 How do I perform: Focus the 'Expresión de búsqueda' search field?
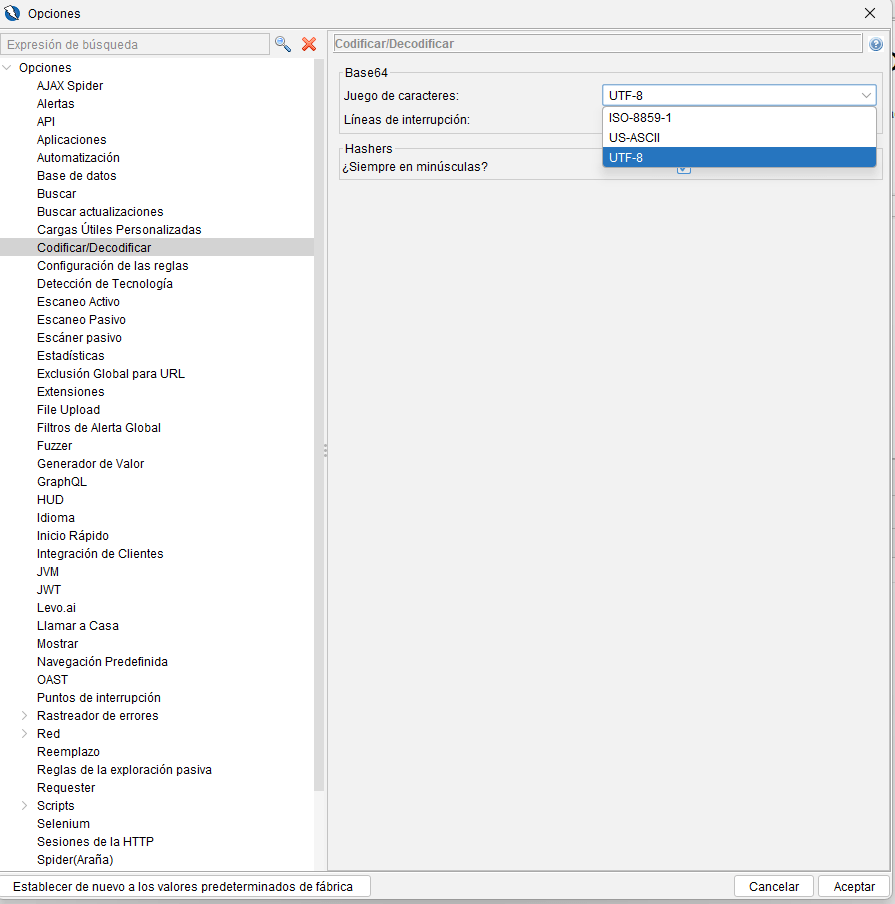135,44
